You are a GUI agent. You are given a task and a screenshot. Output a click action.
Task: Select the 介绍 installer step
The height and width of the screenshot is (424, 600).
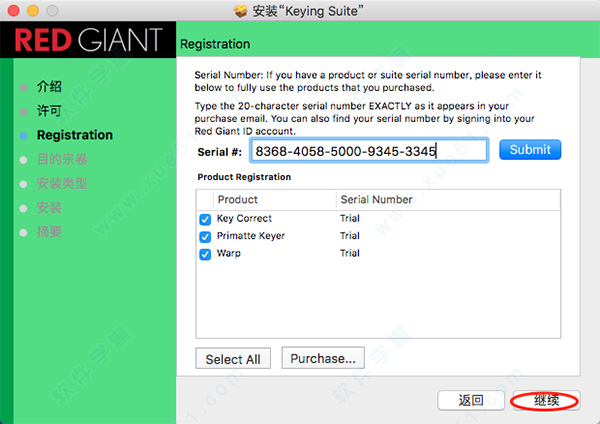click(x=49, y=86)
